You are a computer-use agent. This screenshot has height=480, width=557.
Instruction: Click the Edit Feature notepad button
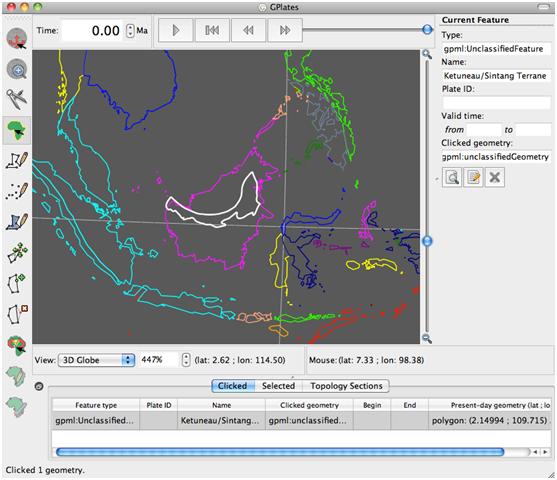pos(474,177)
